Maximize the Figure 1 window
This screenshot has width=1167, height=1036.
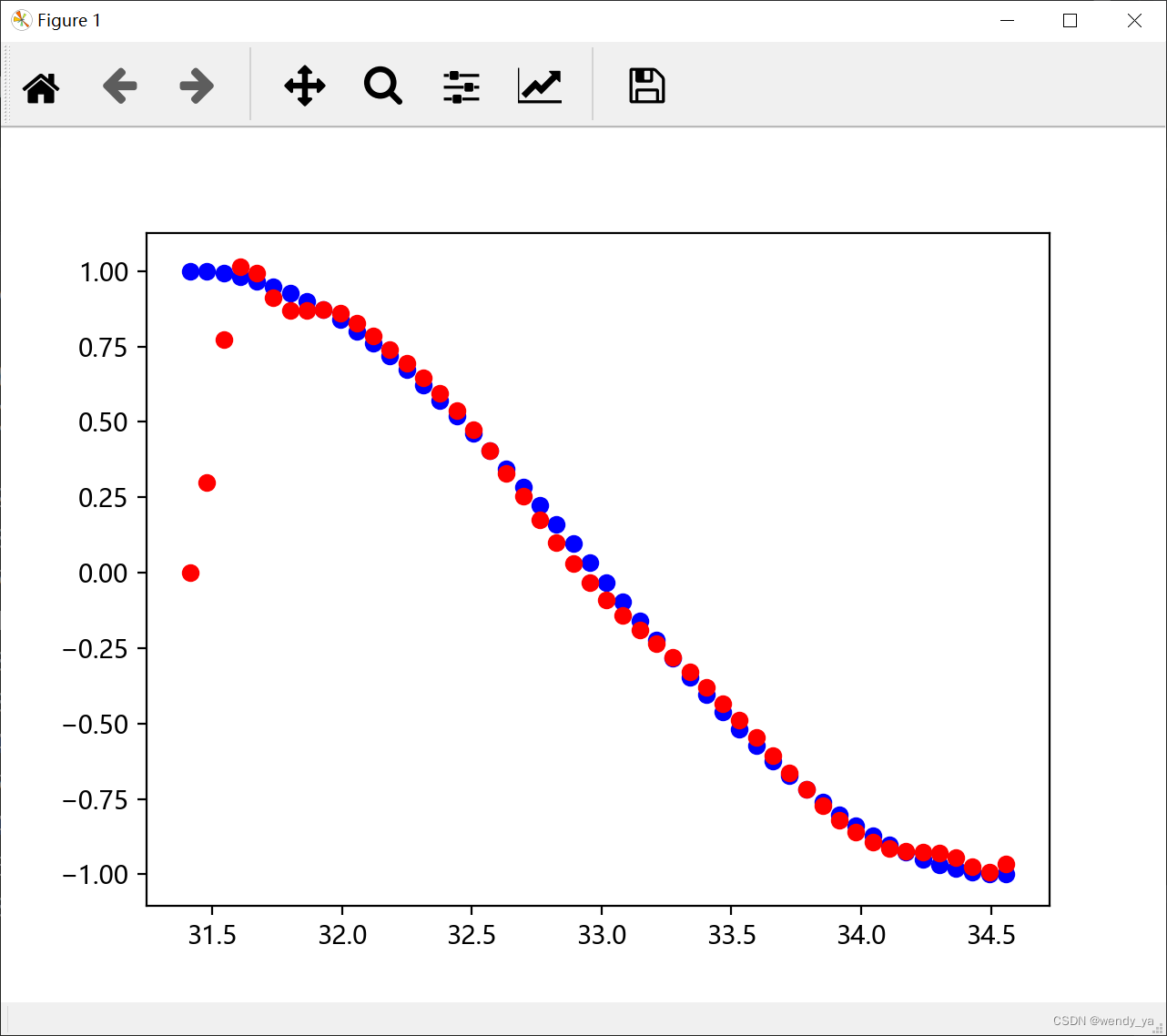coord(1070,20)
